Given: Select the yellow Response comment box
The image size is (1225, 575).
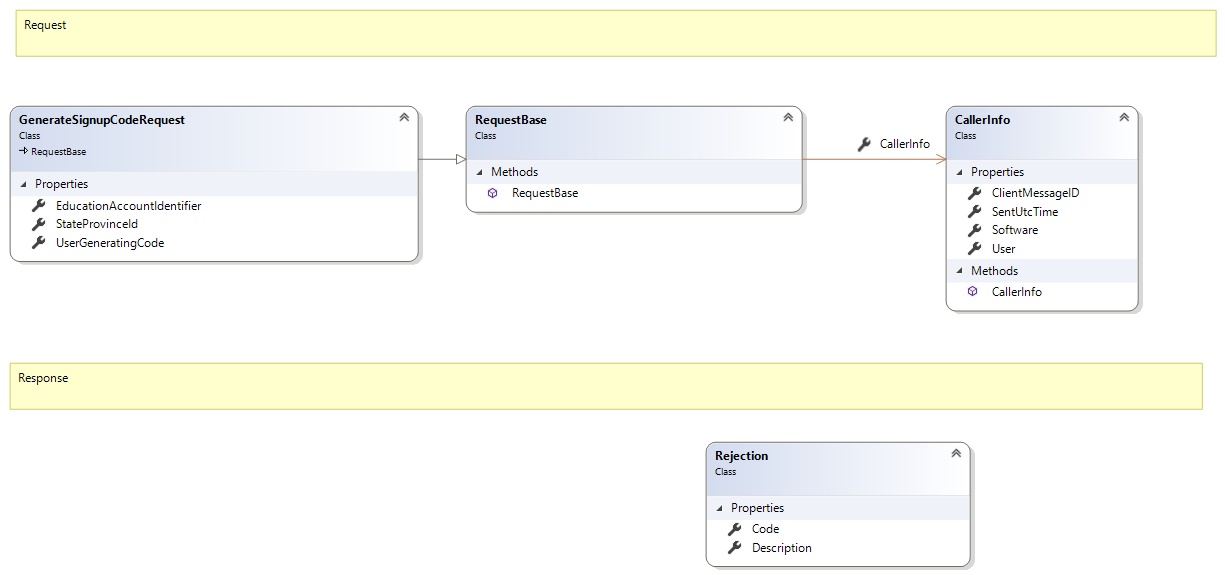Looking at the screenshot, I should 605,386.
